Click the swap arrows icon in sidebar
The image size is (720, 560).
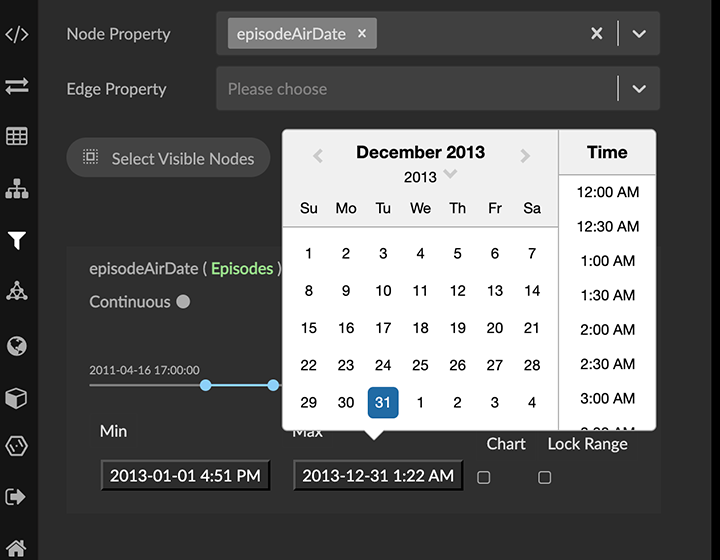pos(17,87)
